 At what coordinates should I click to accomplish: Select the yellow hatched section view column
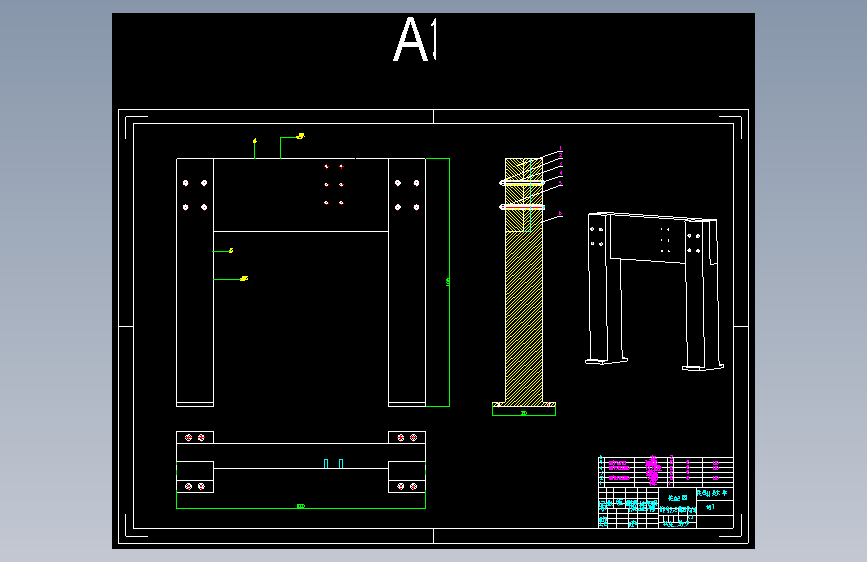tap(524, 283)
